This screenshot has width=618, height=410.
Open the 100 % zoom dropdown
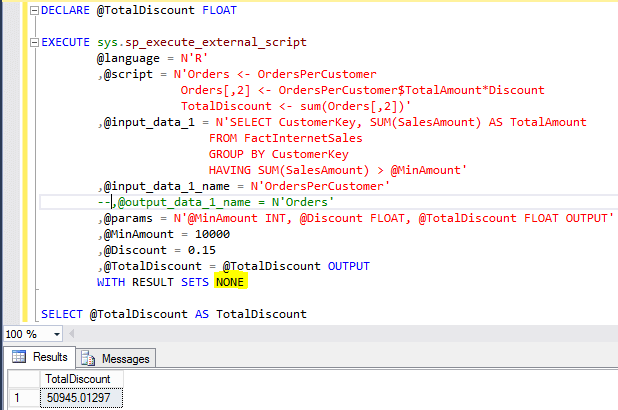[x=57, y=334]
